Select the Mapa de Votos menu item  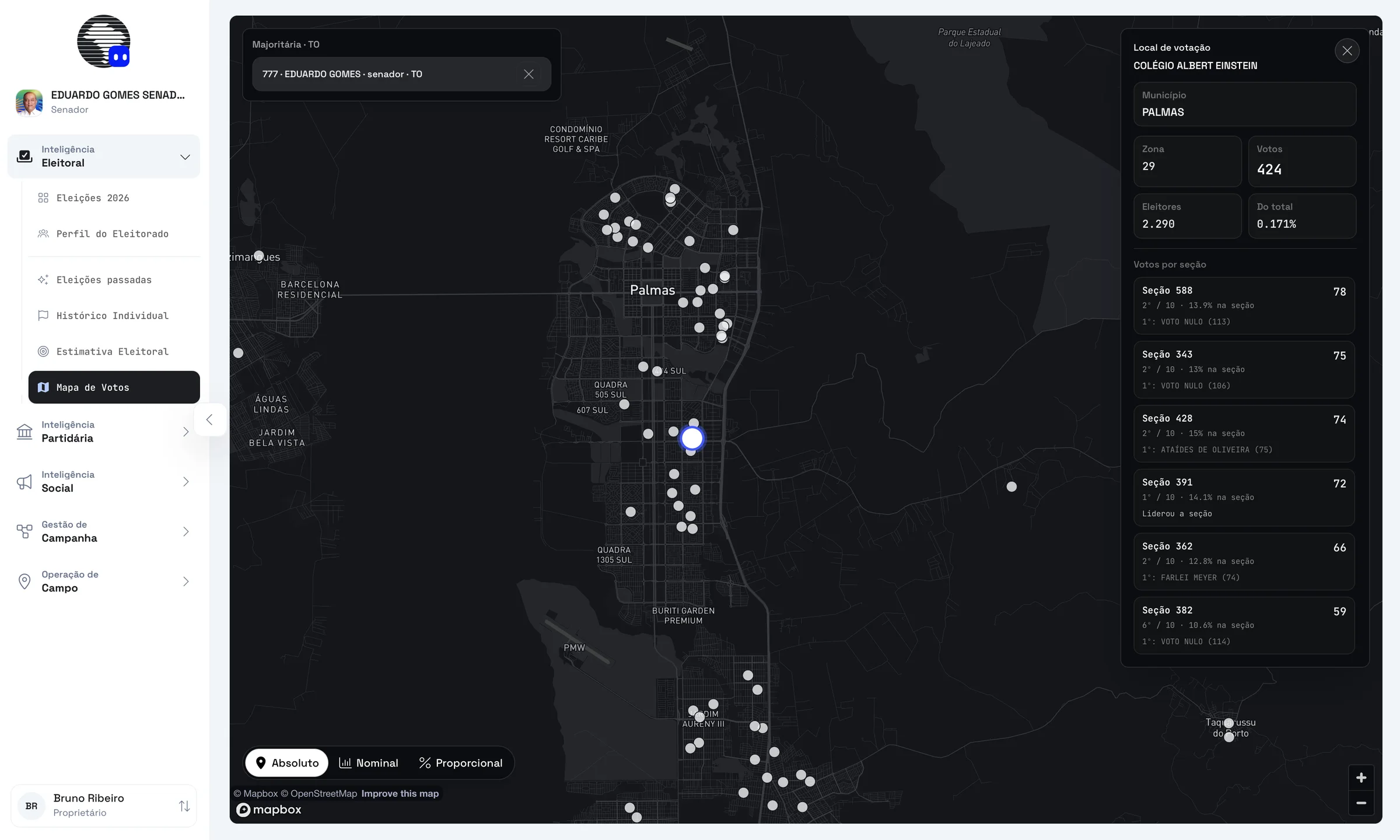[x=114, y=387]
